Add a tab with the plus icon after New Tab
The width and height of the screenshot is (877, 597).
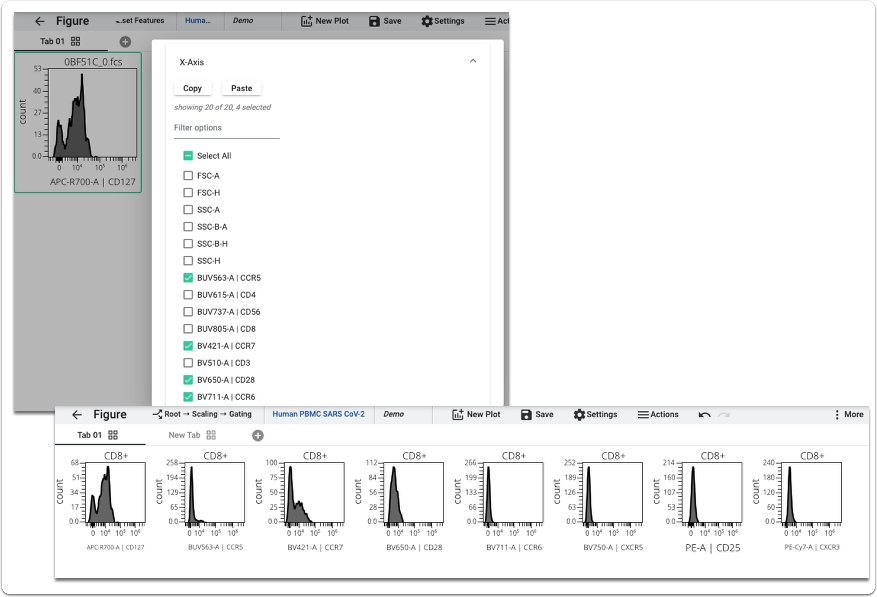click(258, 435)
